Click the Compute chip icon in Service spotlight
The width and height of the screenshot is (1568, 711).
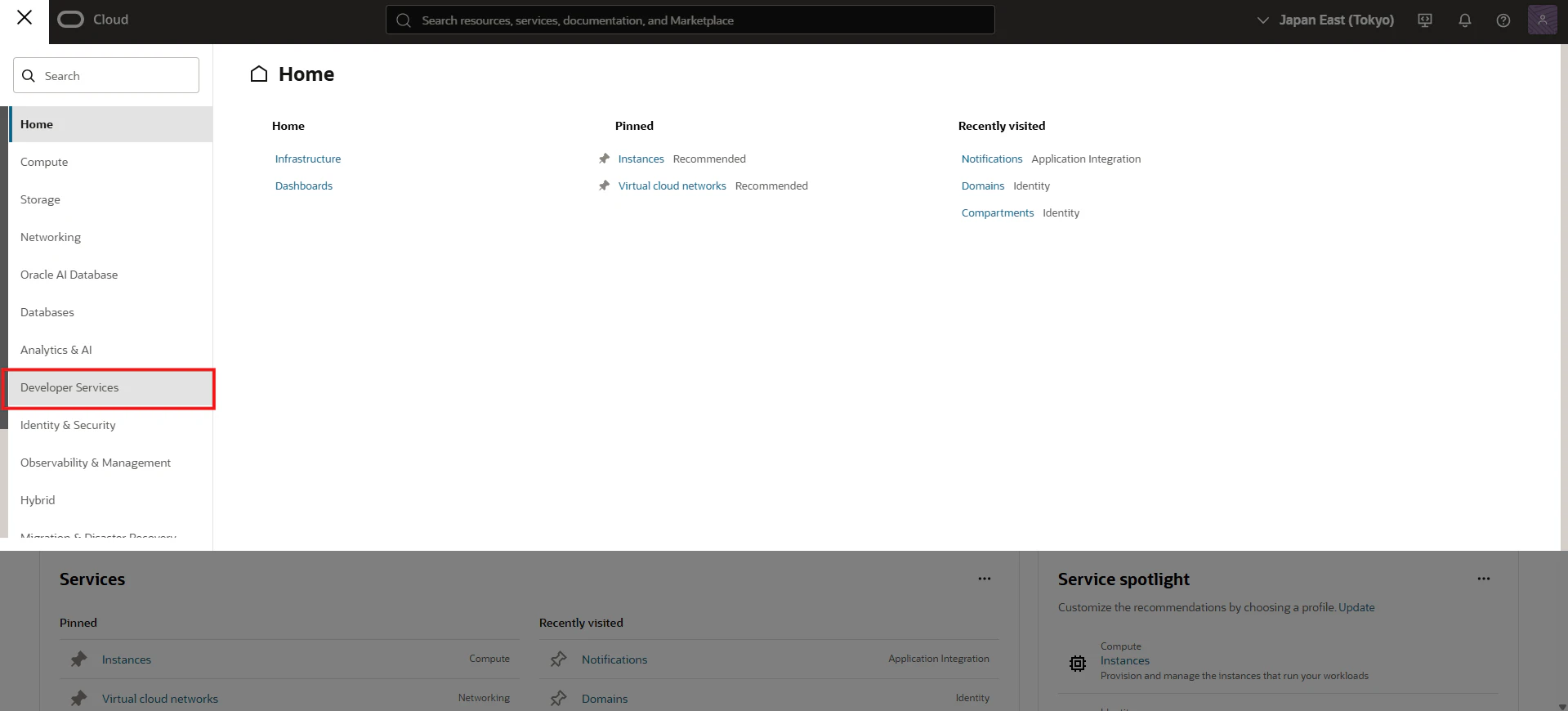[x=1078, y=664]
